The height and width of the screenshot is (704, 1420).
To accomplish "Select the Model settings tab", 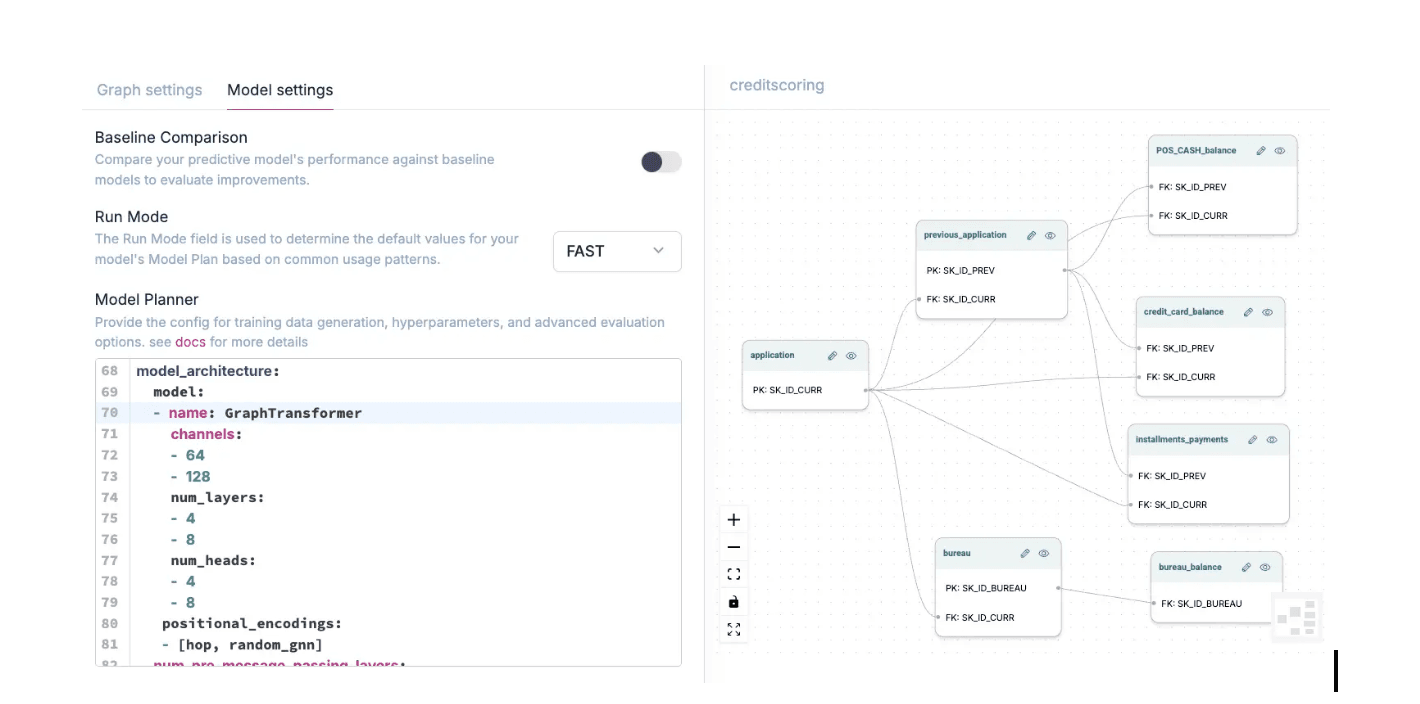I will coord(280,90).
